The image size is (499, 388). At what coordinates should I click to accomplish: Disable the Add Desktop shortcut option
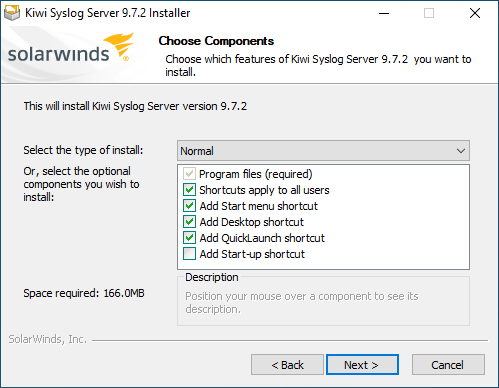189,222
